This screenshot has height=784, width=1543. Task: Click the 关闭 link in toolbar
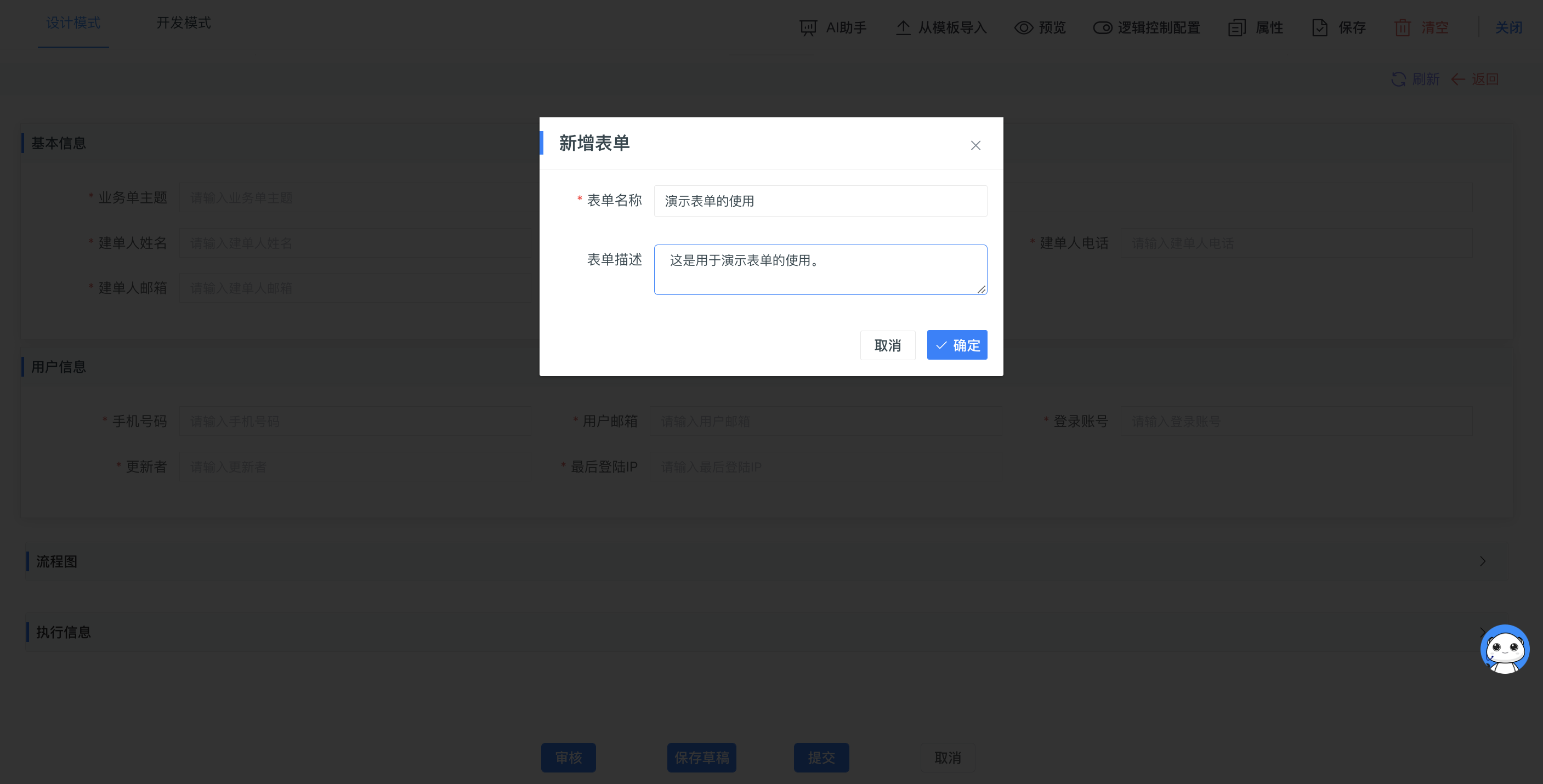click(1508, 27)
